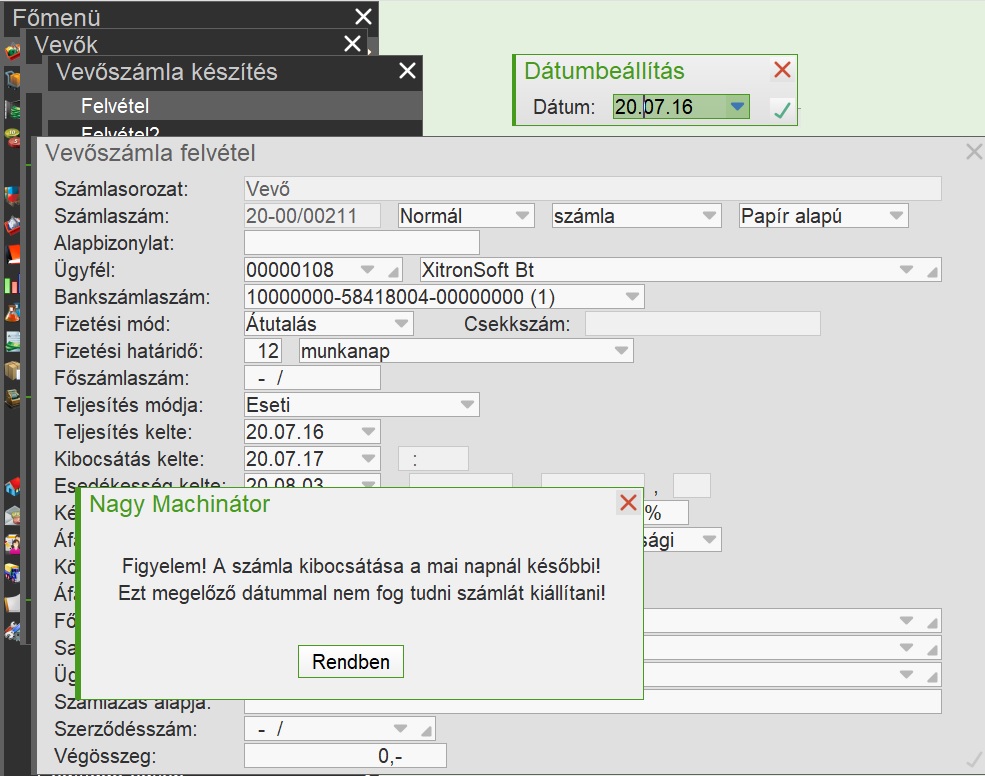Open the red house icon in sidebar
The height and width of the screenshot is (776, 985).
pos(12,487)
